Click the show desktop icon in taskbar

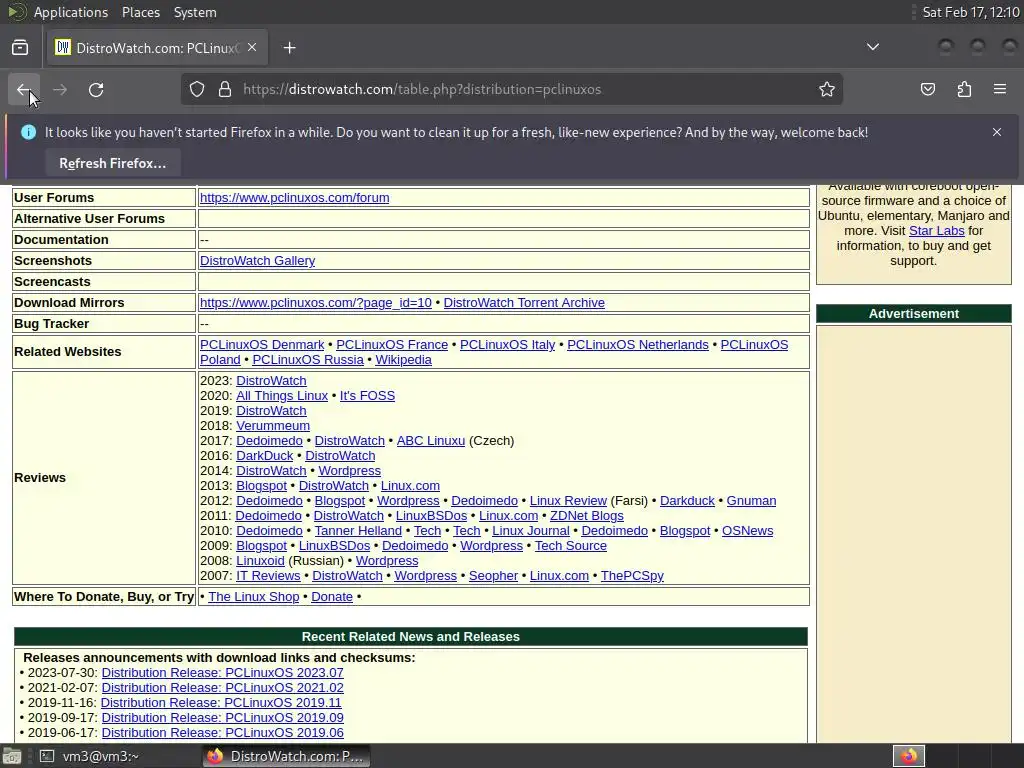[x=12, y=756]
